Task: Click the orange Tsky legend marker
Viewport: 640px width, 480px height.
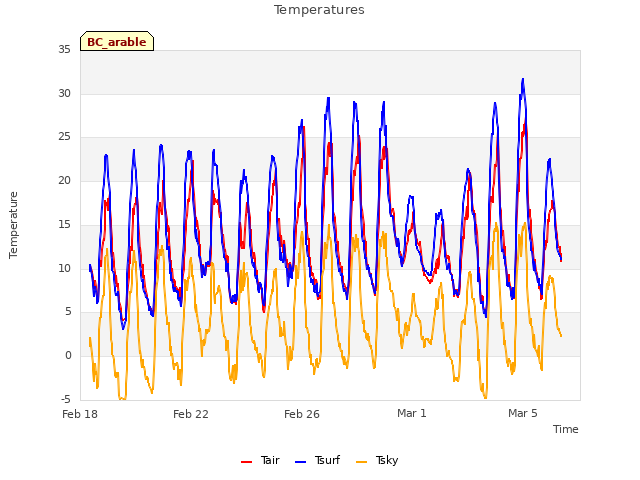Action: click(362, 462)
